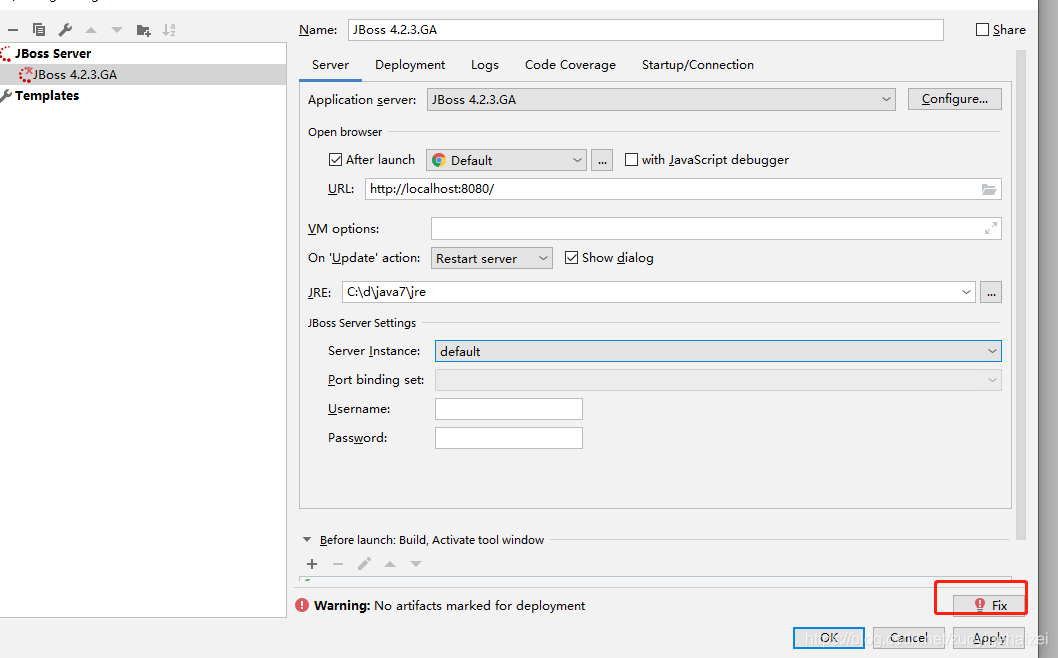Go to the Startup/Connection tab
1058x658 pixels.
point(698,65)
